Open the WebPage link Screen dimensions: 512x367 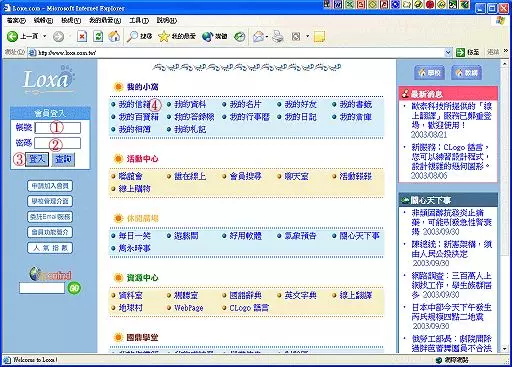coord(189,308)
